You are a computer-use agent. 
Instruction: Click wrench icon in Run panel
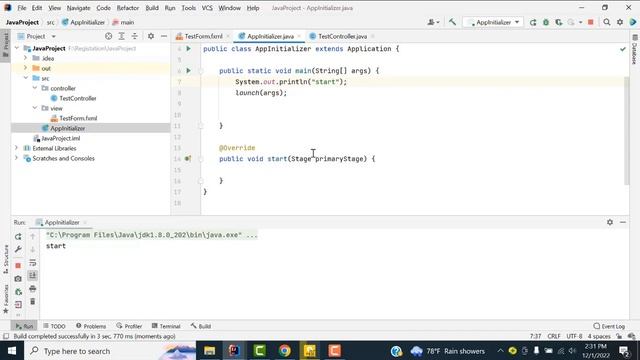pyautogui.click(x=18, y=249)
